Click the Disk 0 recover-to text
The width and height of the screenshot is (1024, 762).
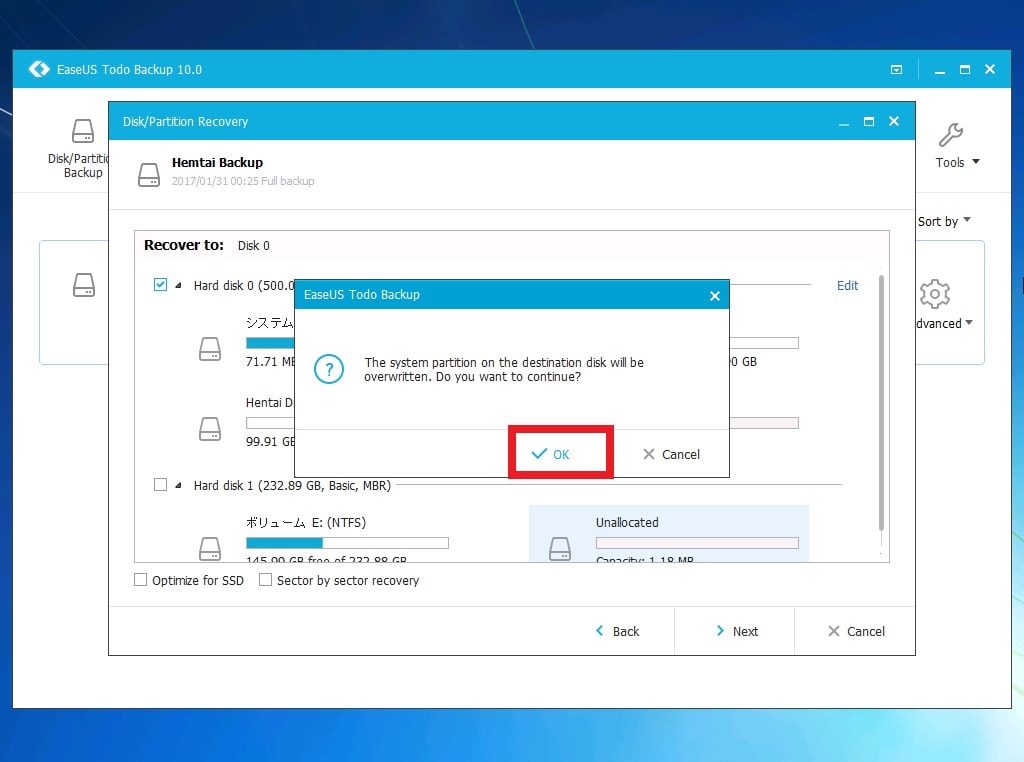click(x=253, y=246)
